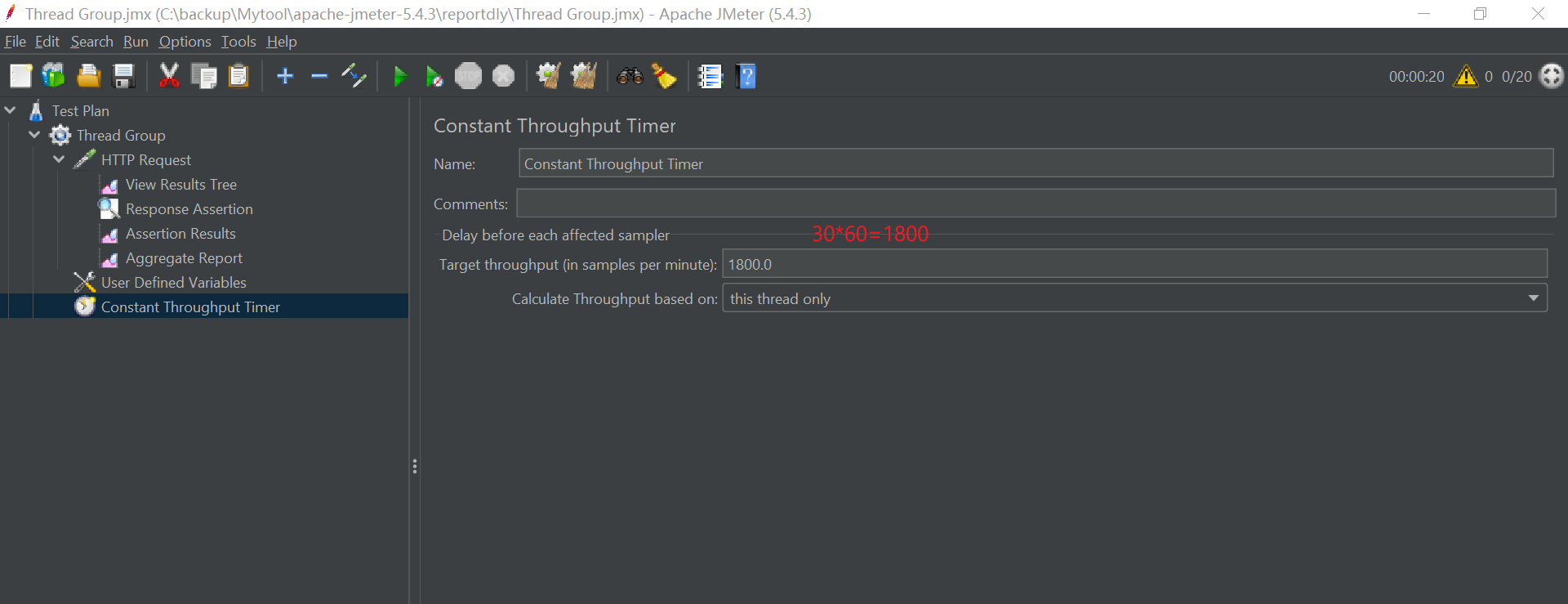The height and width of the screenshot is (604, 1568).
Task: Select View Results Tree node
Action: [180, 184]
